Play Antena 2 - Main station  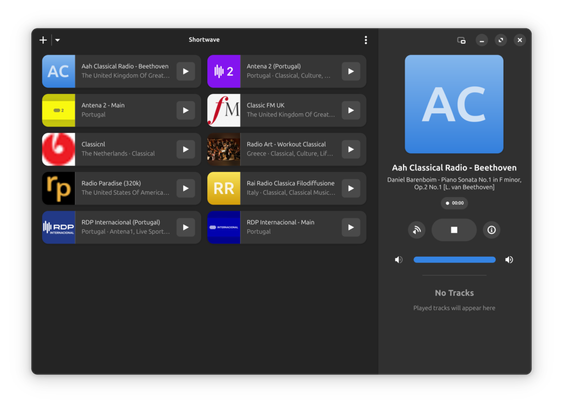(186, 110)
